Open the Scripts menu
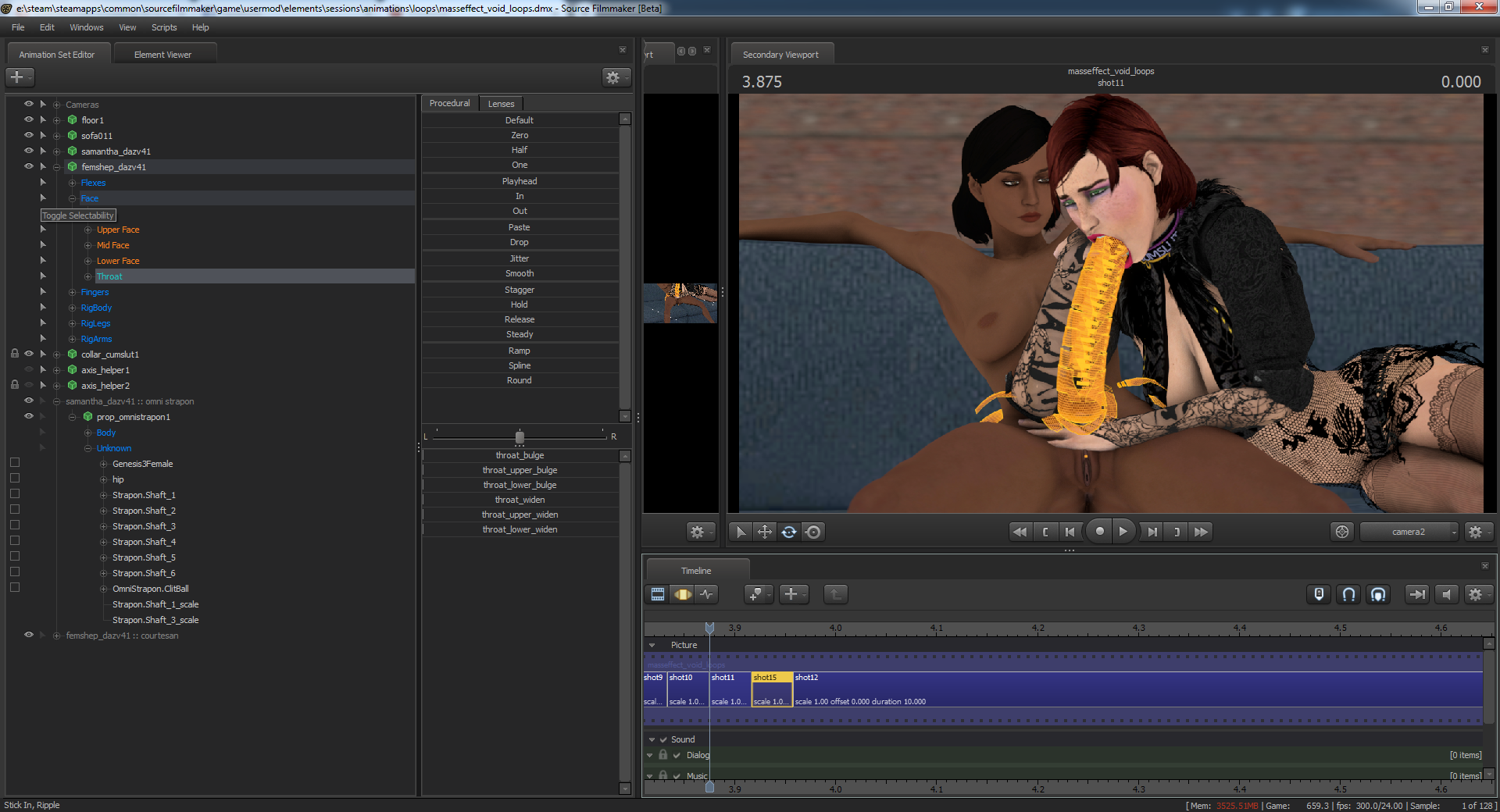1500x812 pixels. (x=164, y=27)
